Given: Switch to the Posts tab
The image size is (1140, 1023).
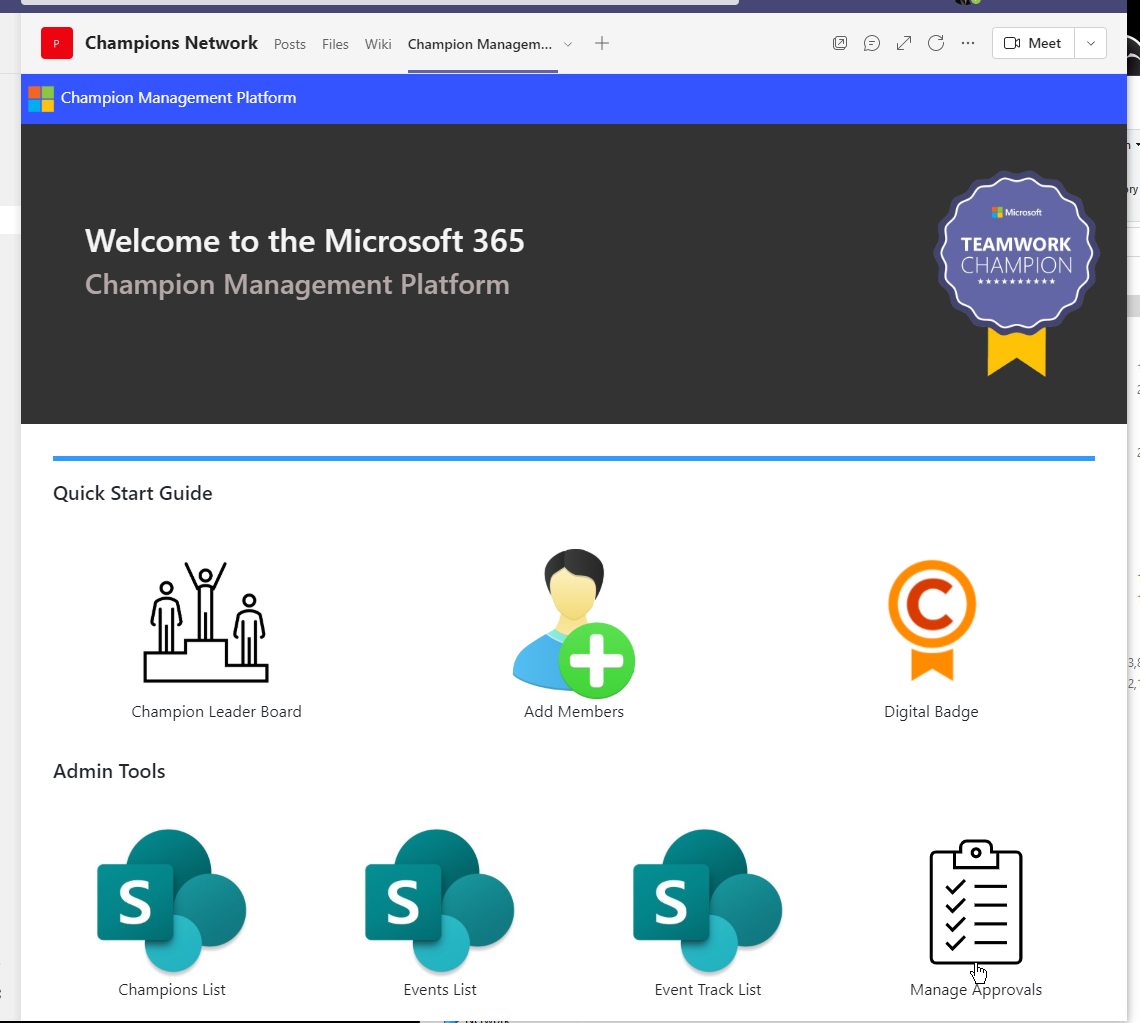Looking at the screenshot, I should click(x=289, y=44).
